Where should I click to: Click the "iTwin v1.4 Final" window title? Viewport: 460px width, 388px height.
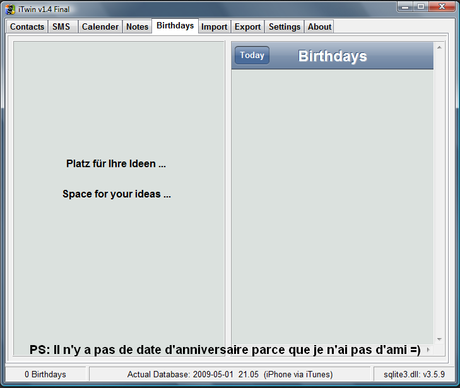[44, 9]
